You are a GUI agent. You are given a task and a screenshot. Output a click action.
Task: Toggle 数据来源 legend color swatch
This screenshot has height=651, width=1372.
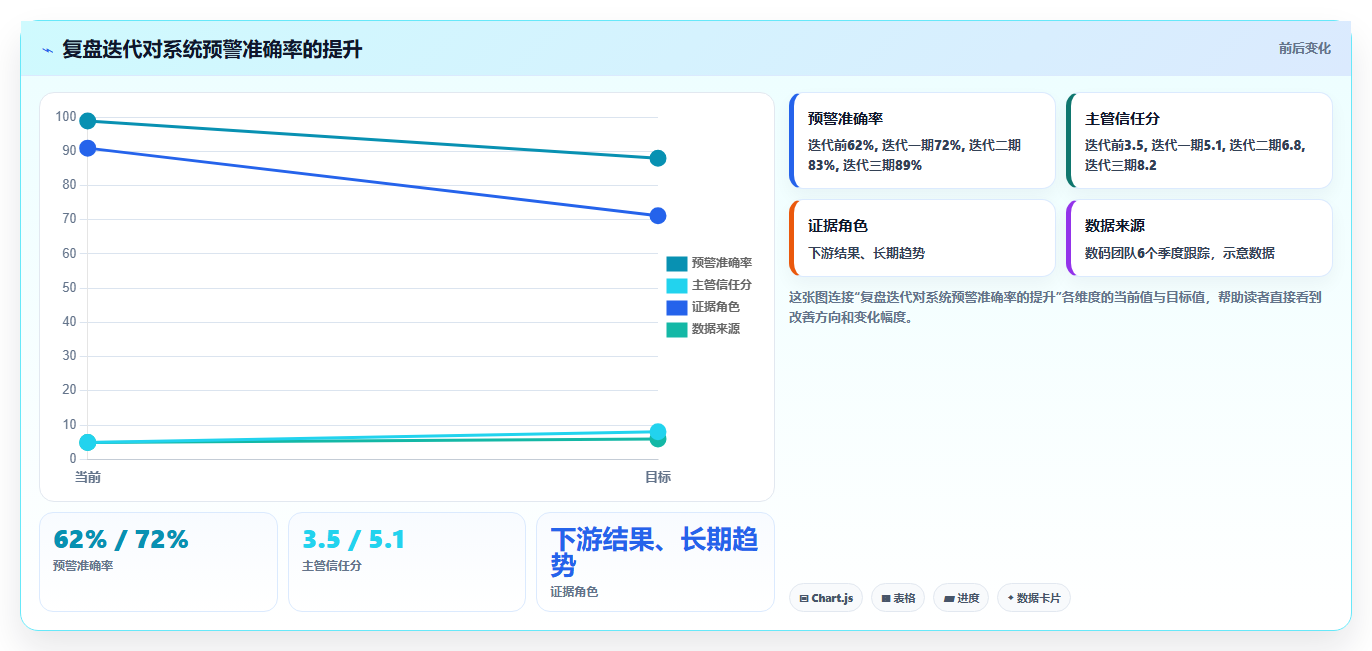click(677, 329)
